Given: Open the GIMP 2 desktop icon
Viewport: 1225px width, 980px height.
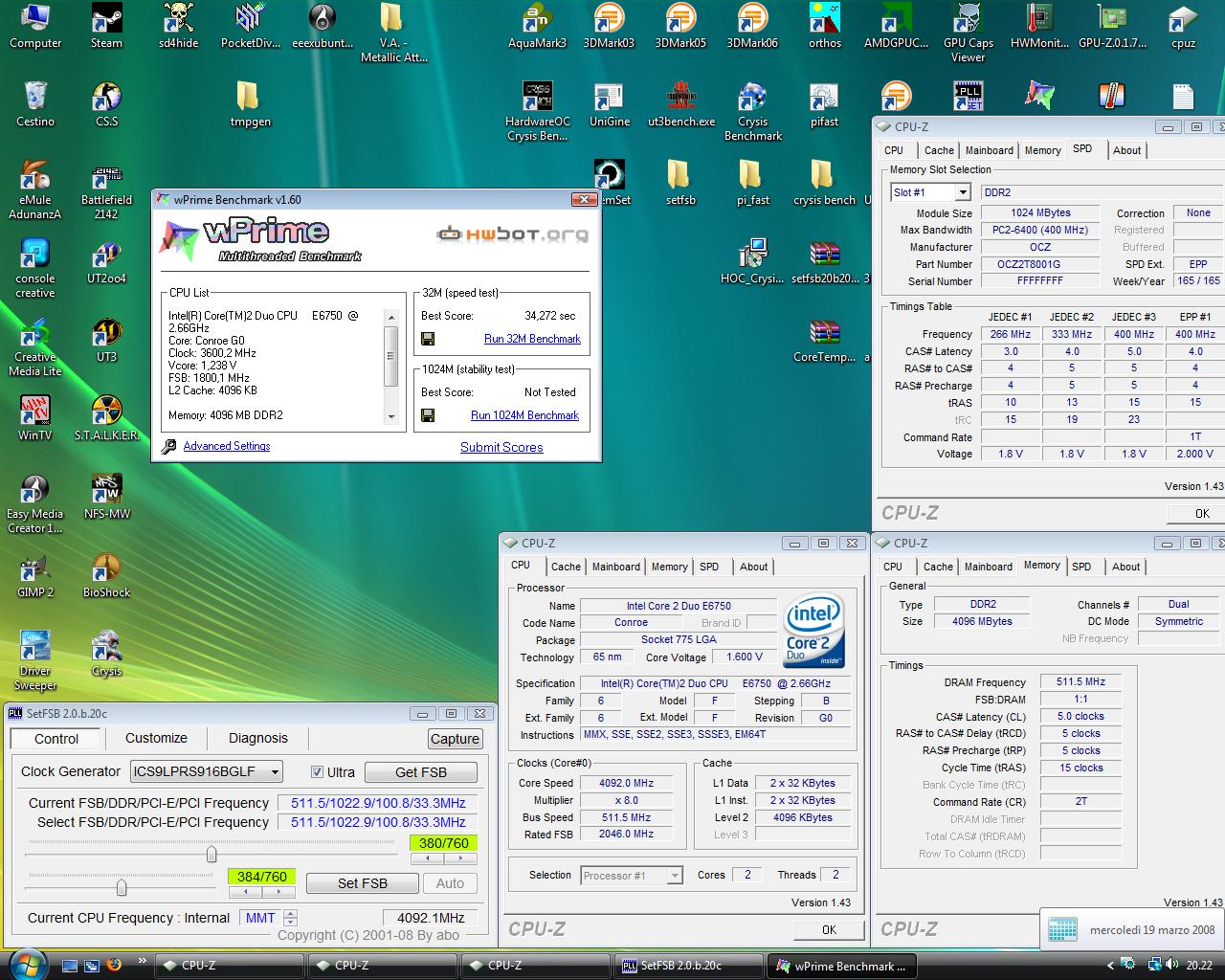Looking at the screenshot, I should coord(34,575).
